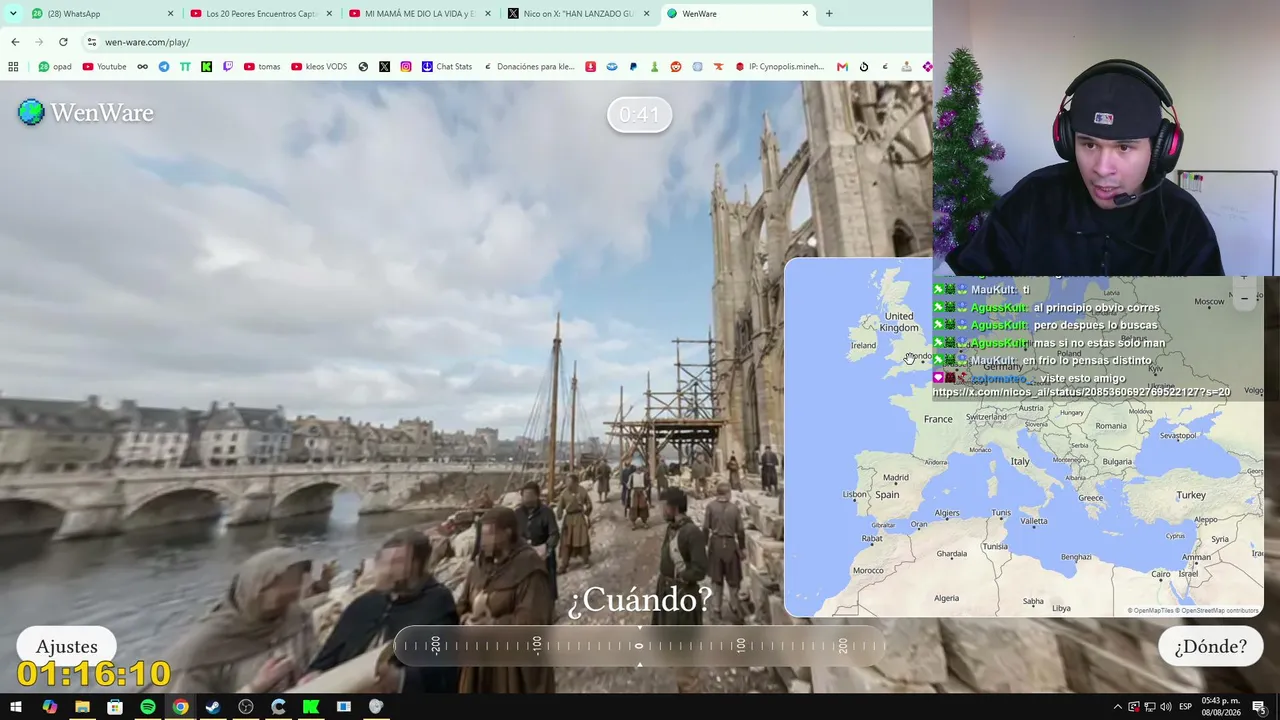The image size is (1280, 720).
Task: Open the Gmail bookmark icon
Action: point(842,67)
